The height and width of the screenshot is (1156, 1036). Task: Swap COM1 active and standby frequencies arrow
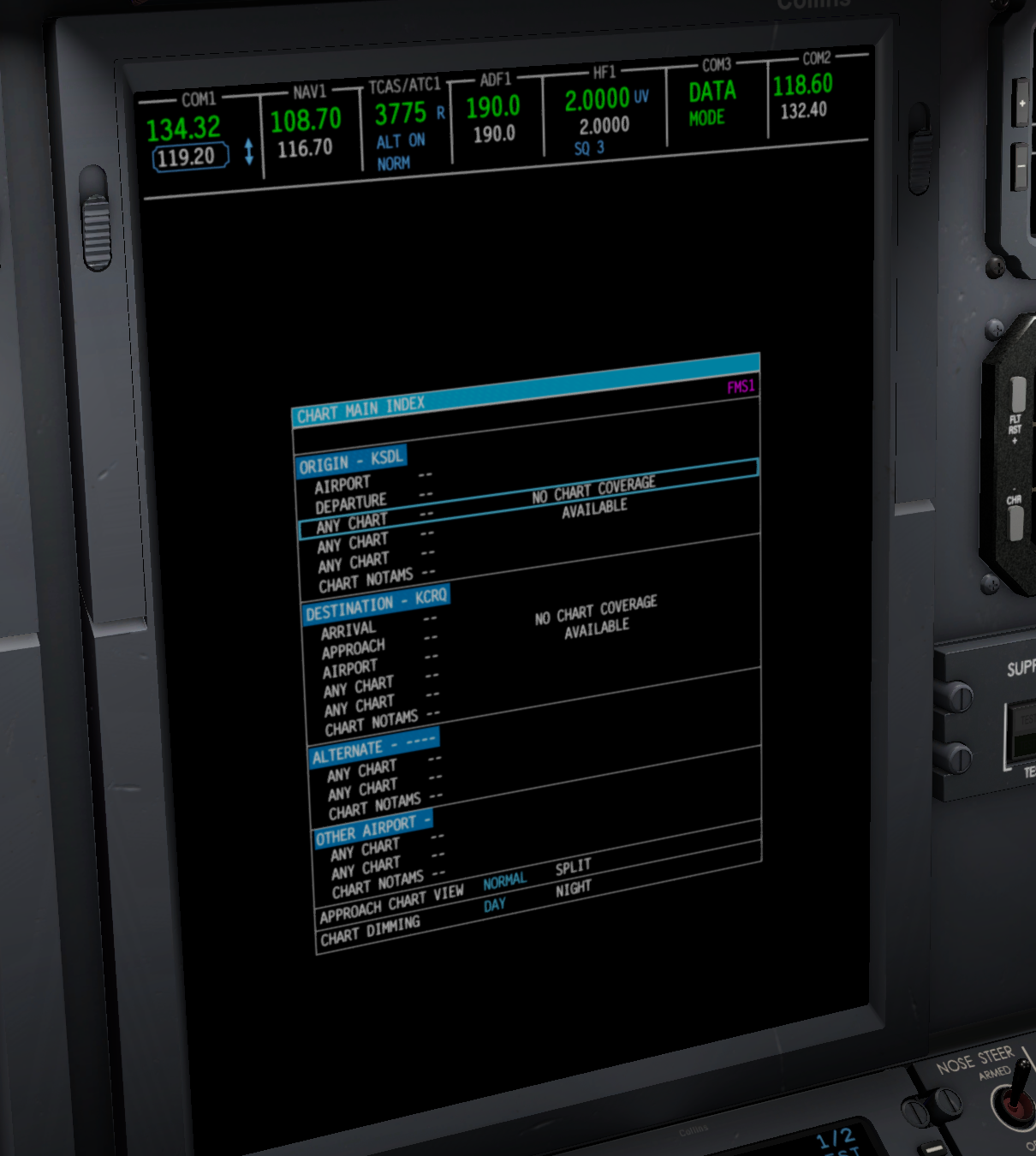(x=248, y=152)
